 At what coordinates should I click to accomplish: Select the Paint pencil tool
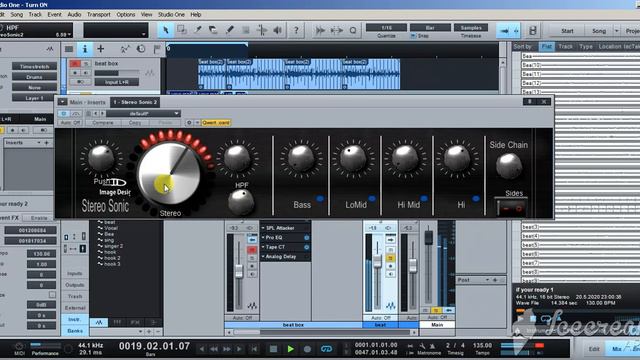point(229,30)
